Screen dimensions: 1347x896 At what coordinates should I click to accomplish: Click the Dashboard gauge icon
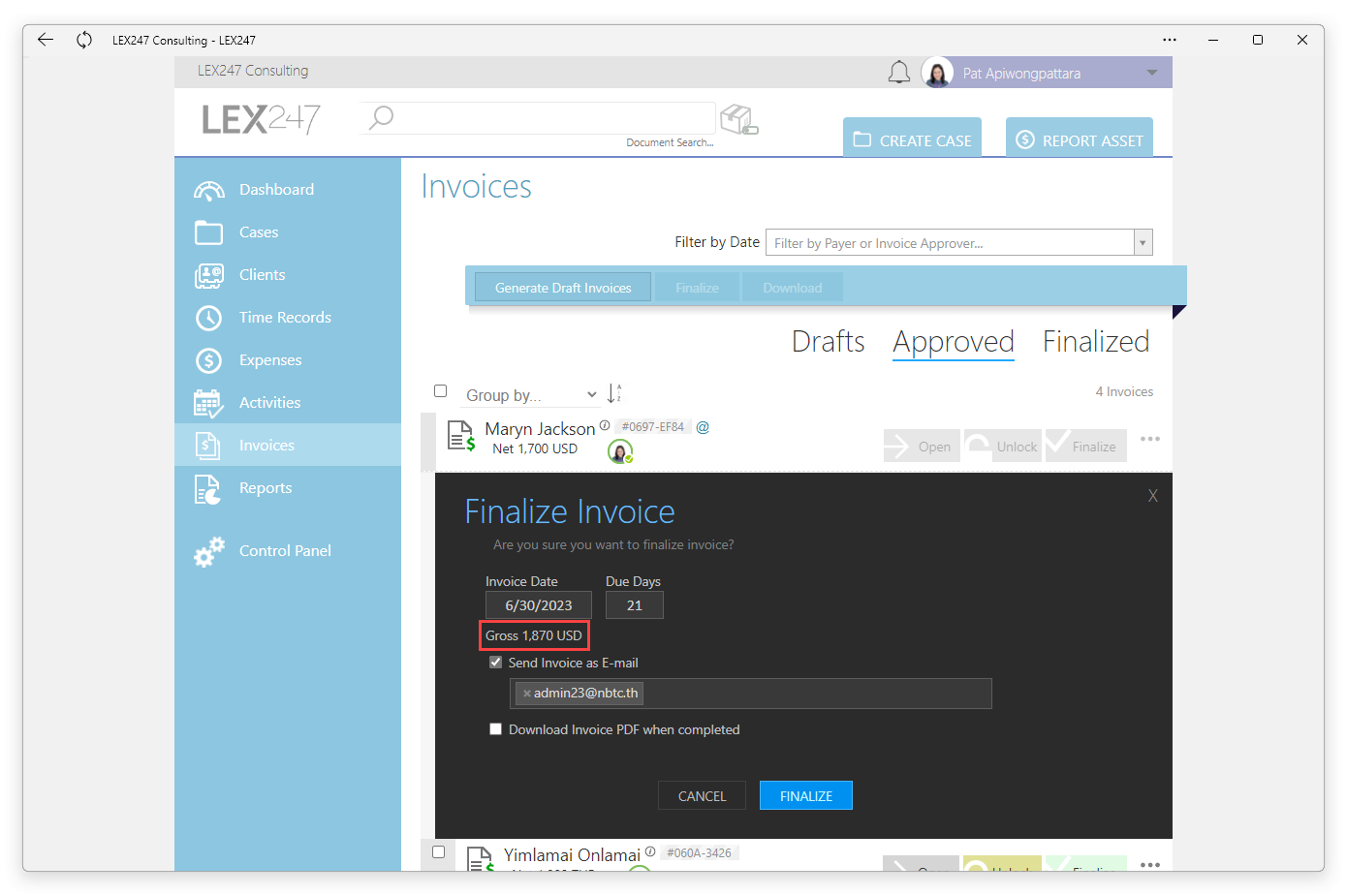(208, 190)
